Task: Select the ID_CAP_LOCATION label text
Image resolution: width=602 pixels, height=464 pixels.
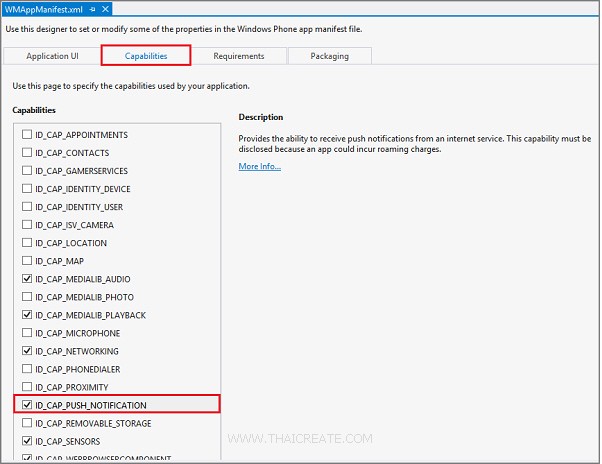Action: point(71,243)
